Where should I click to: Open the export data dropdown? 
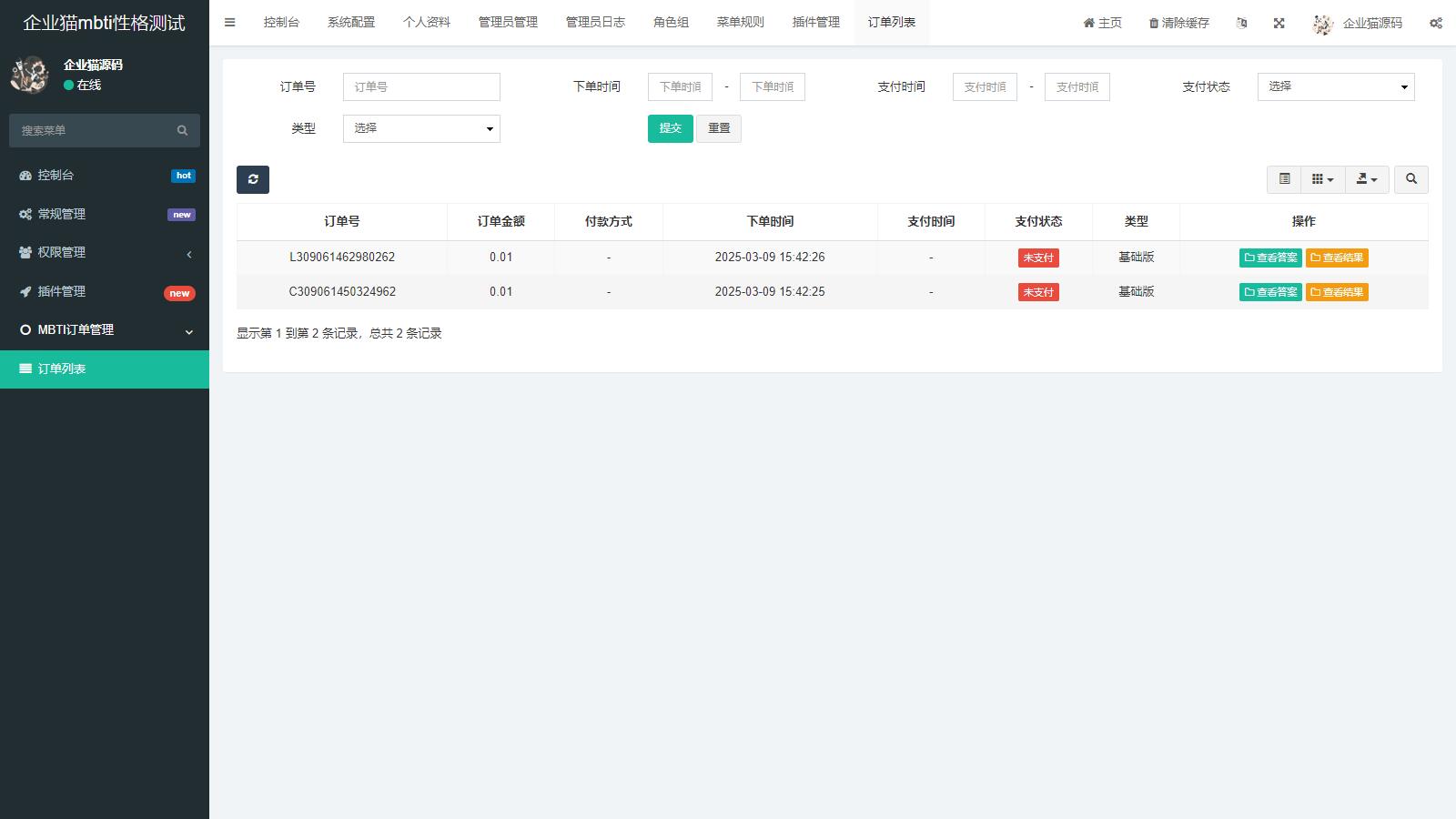1367,179
